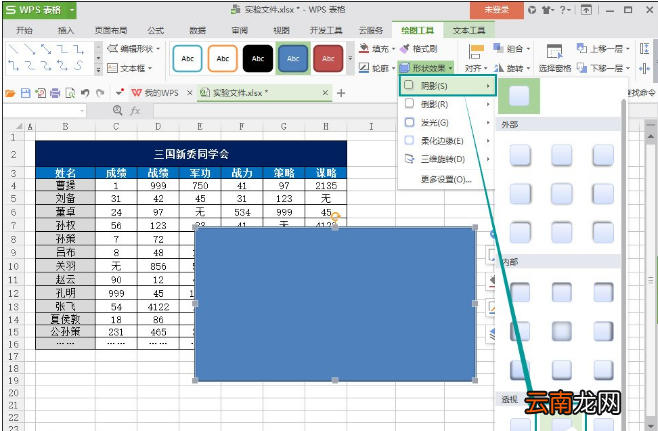This screenshot has height=431, width=658.
Task: Select the straight line shape
Action: 13,50
